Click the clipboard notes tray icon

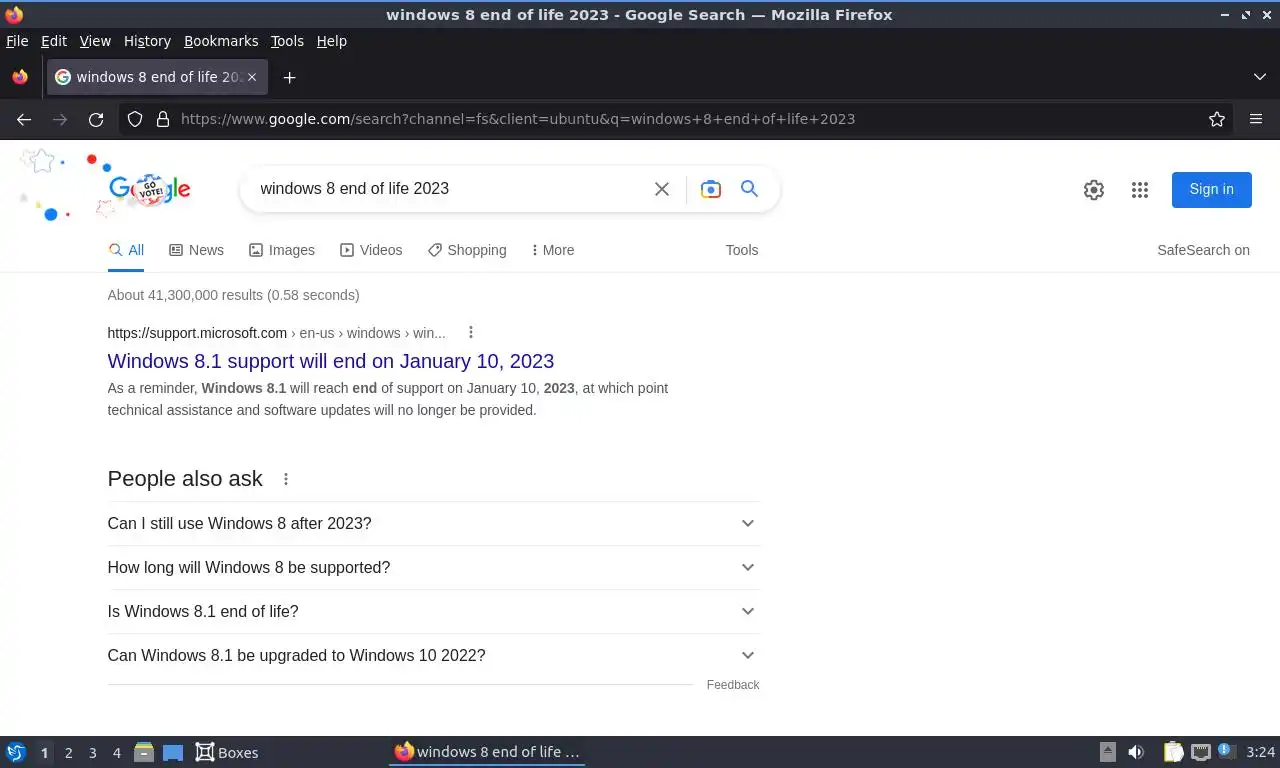tap(1174, 752)
